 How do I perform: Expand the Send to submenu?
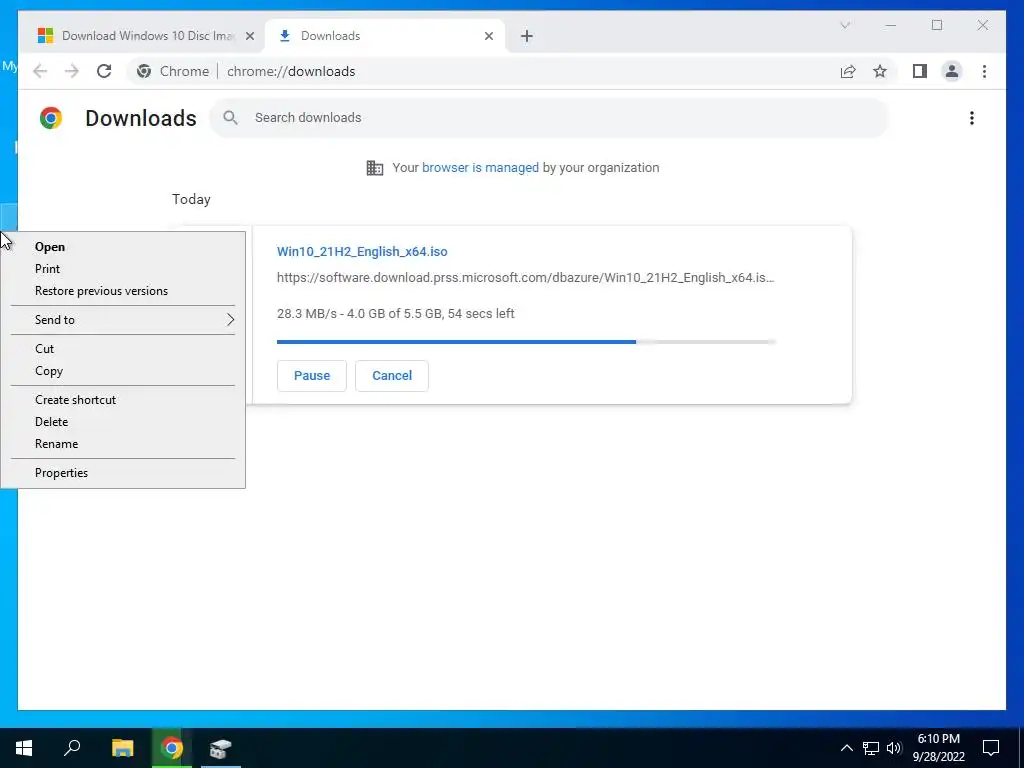pos(123,320)
